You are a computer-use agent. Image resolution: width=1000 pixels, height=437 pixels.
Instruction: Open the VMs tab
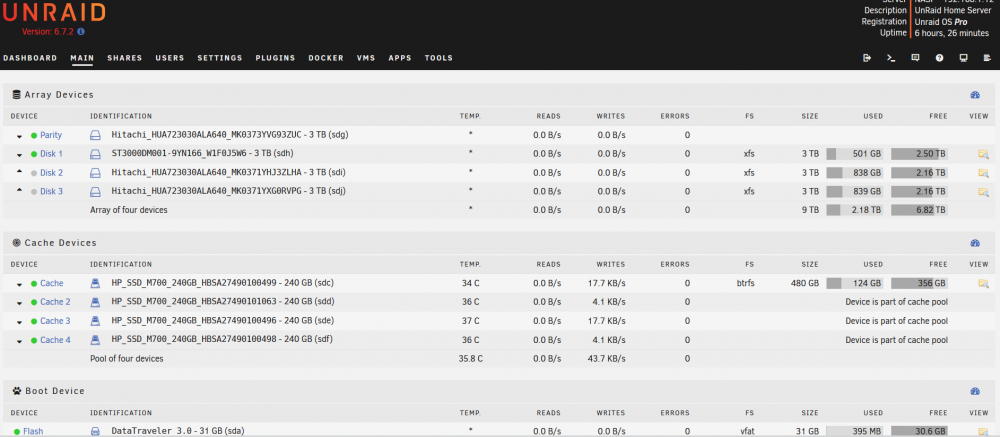[x=366, y=58]
